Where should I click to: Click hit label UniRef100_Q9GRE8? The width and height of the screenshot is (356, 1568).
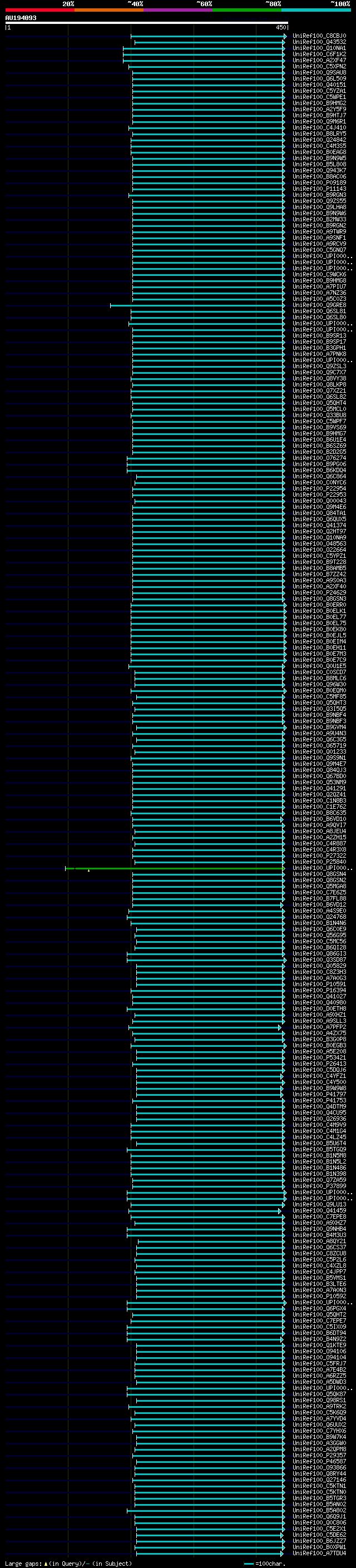point(319,305)
